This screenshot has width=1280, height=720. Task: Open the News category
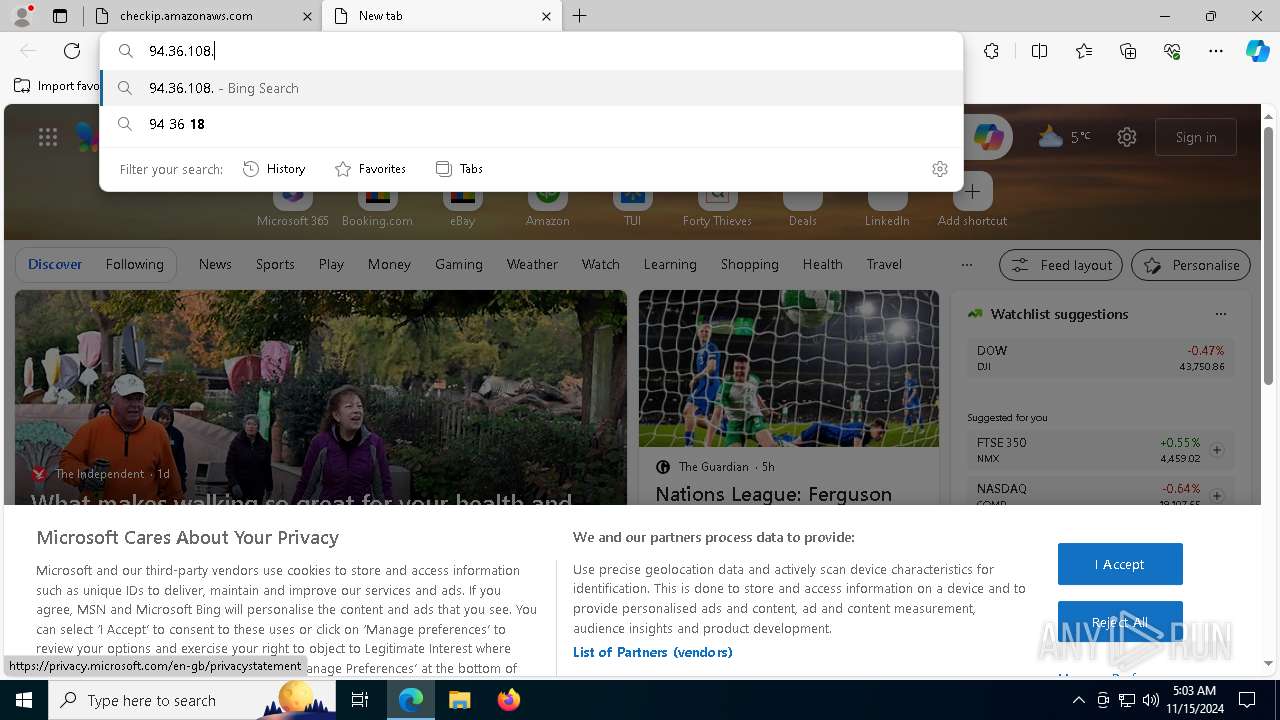click(x=215, y=264)
